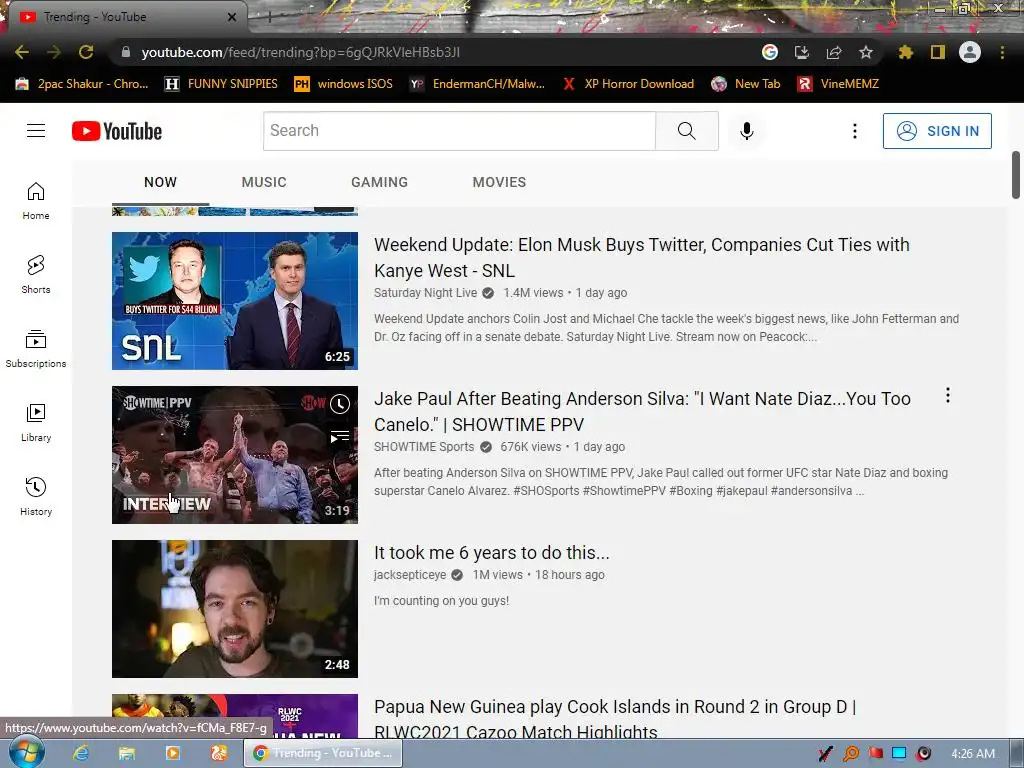Open action menu for Jake Paul video
Viewport: 1024px width, 768px height.
pyautogui.click(x=948, y=395)
